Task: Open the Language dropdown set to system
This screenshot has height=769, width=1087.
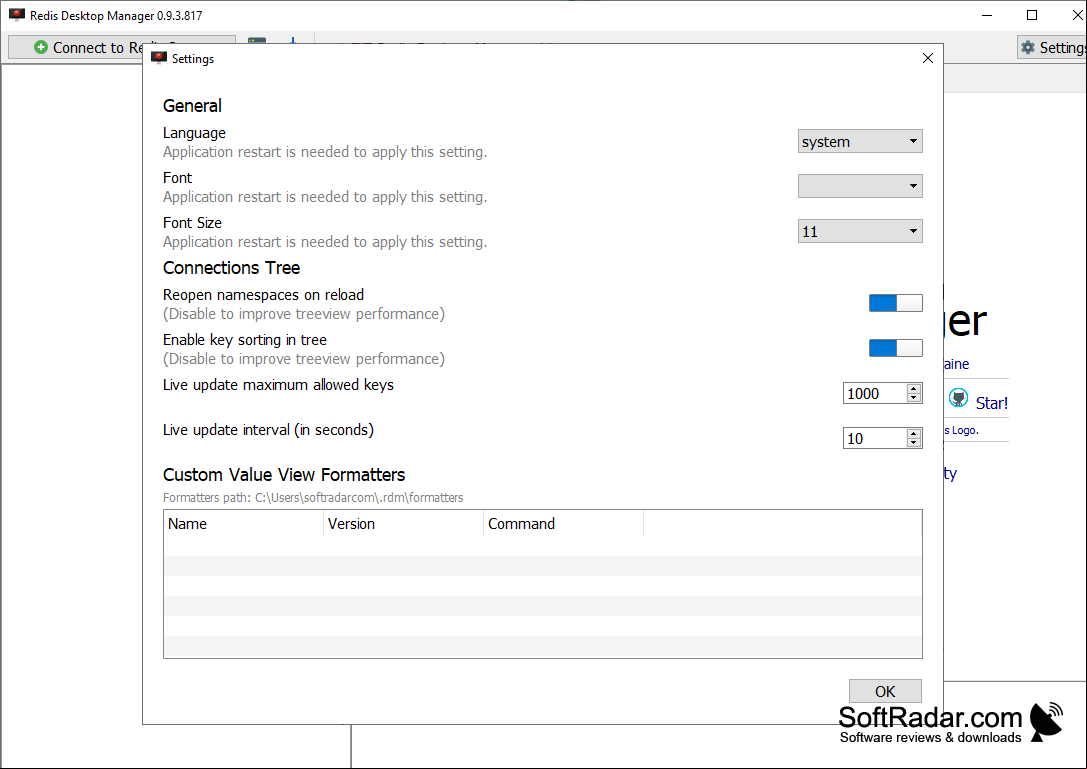Action: pyautogui.click(x=860, y=141)
